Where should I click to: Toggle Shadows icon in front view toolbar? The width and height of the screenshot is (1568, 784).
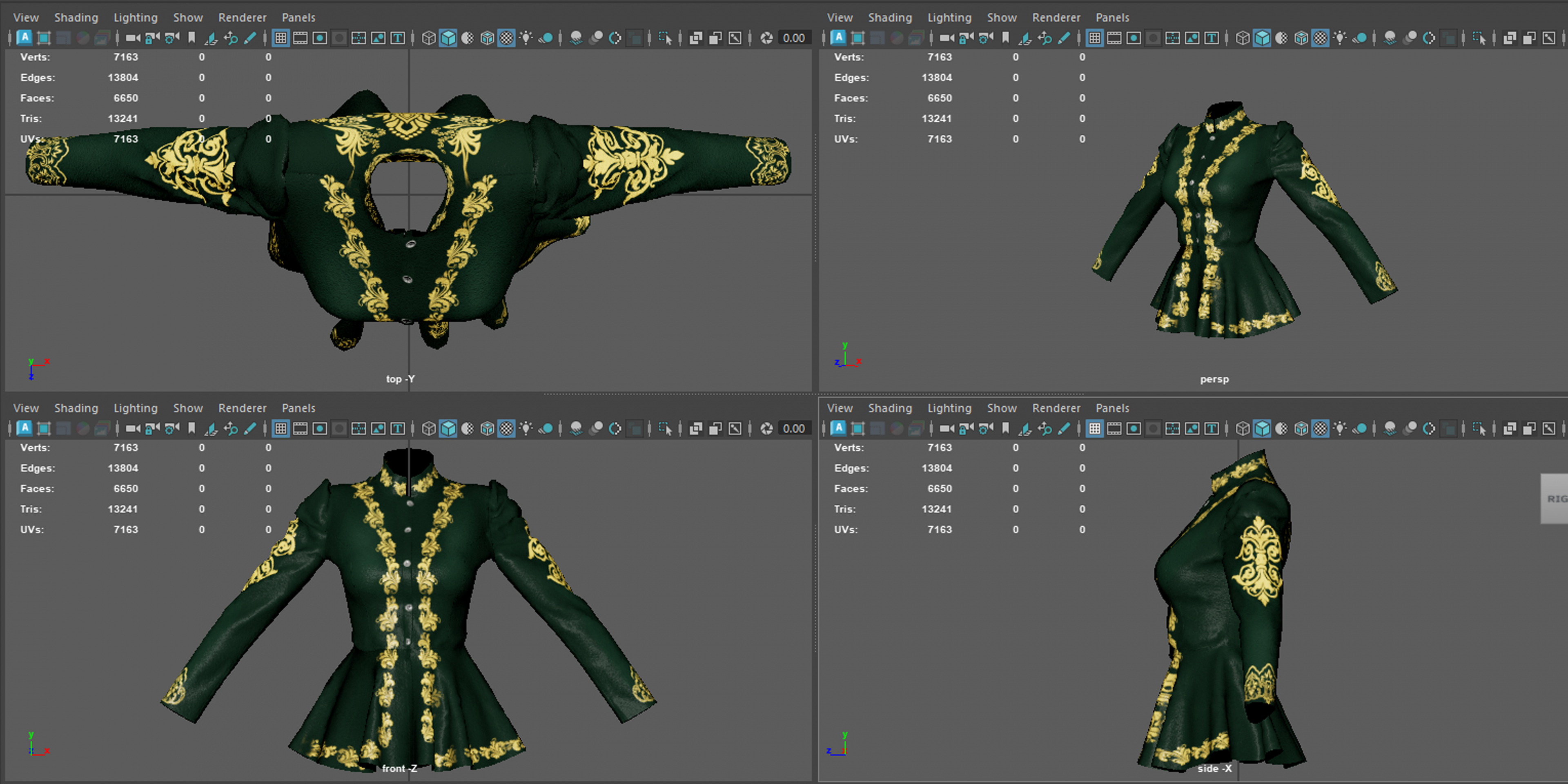[x=546, y=428]
